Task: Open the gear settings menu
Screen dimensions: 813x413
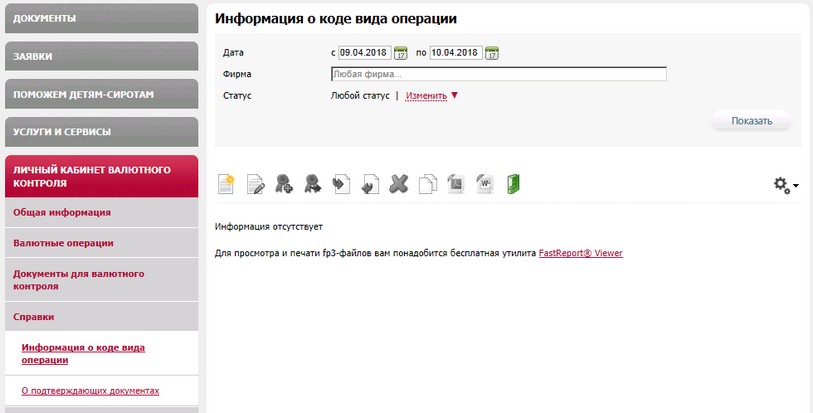Action: [x=786, y=185]
